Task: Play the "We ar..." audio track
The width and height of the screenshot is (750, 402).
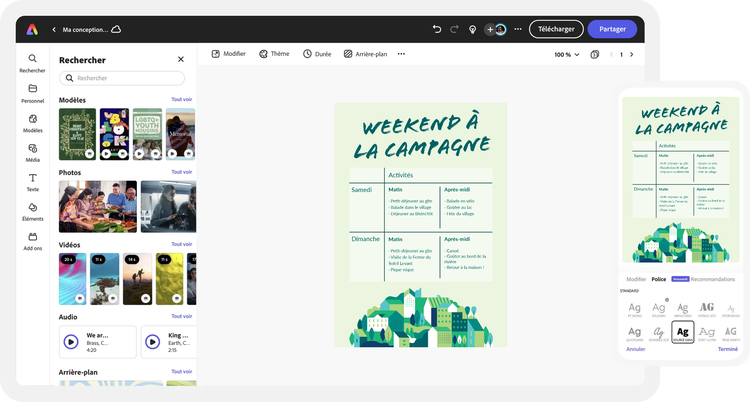Action: point(71,342)
